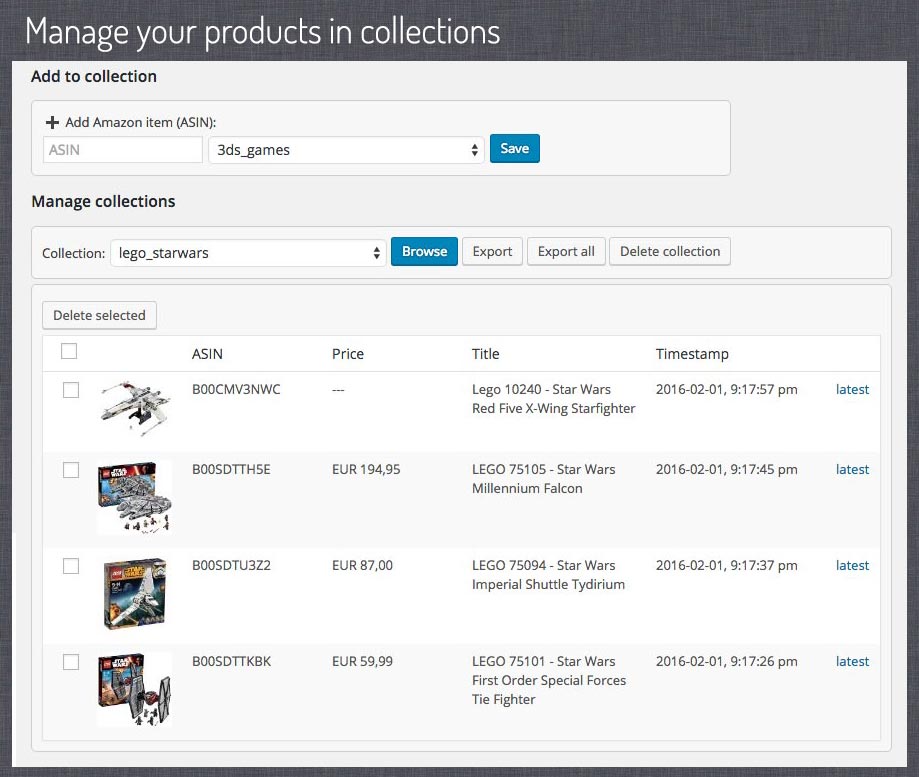This screenshot has height=777, width=919.
Task: Click the plus icon beside Add Amazon item
Action: [52, 122]
